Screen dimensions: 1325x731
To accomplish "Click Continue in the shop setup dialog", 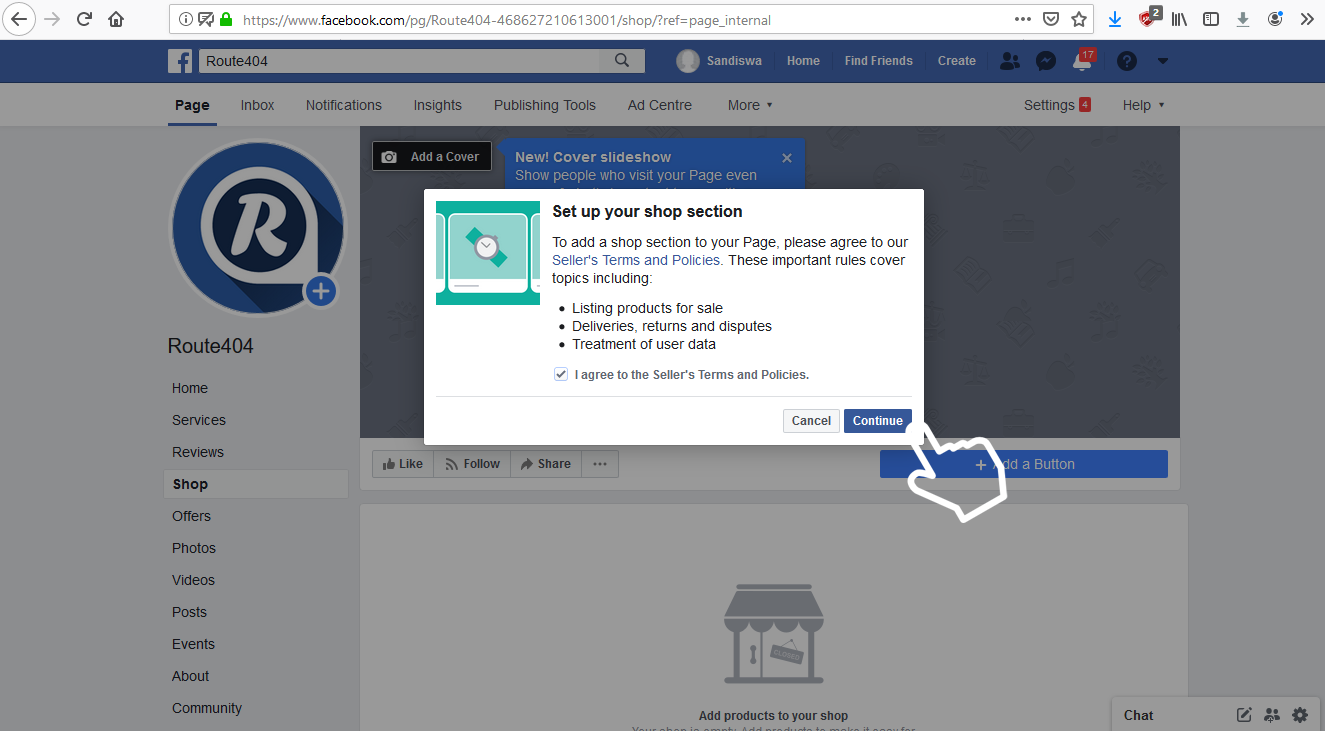I will (877, 421).
